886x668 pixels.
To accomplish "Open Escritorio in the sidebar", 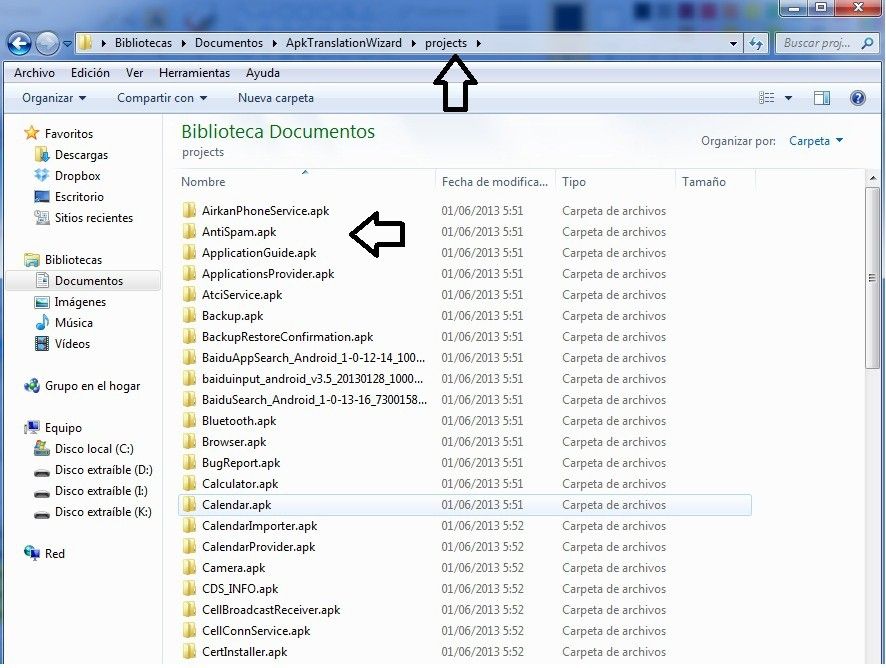I will [x=79, y=197].
